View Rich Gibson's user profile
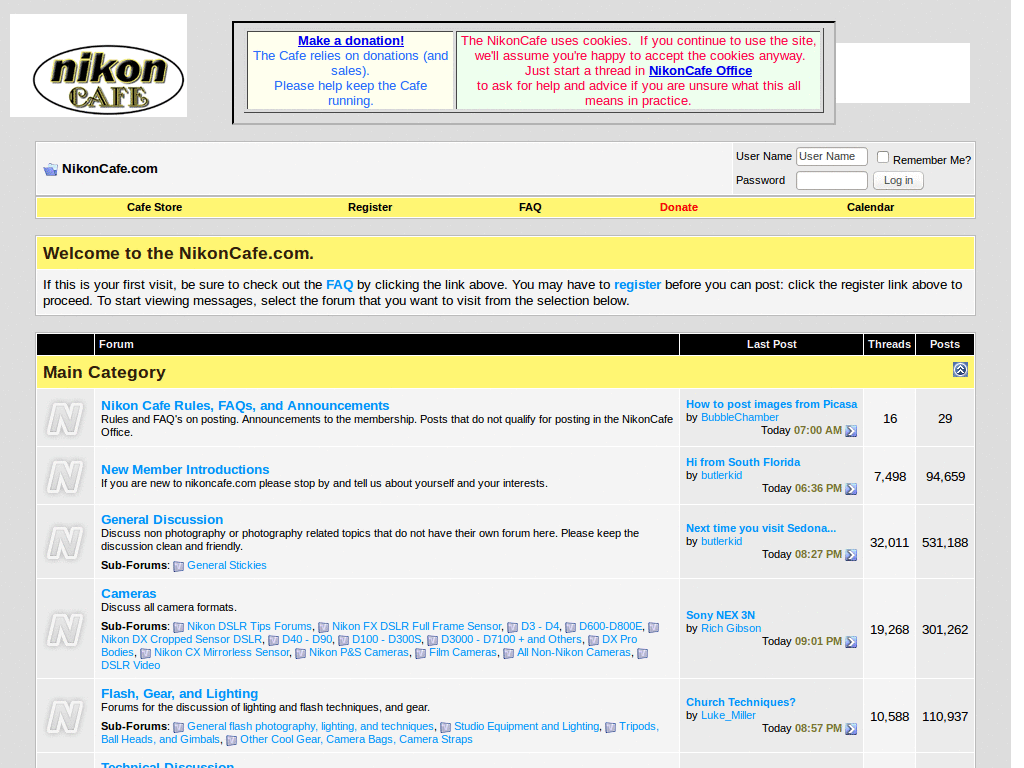The image size is (1024, 768). pos(731,628)
